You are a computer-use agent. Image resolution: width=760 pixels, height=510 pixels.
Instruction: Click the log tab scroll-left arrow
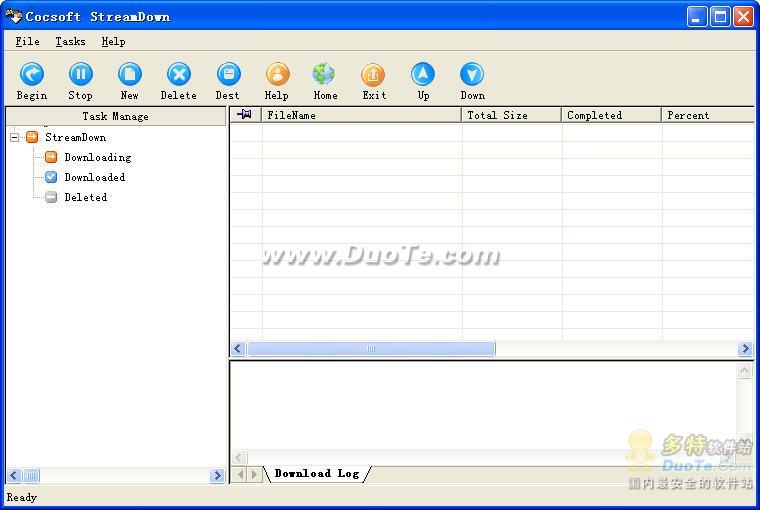[241, 474]
